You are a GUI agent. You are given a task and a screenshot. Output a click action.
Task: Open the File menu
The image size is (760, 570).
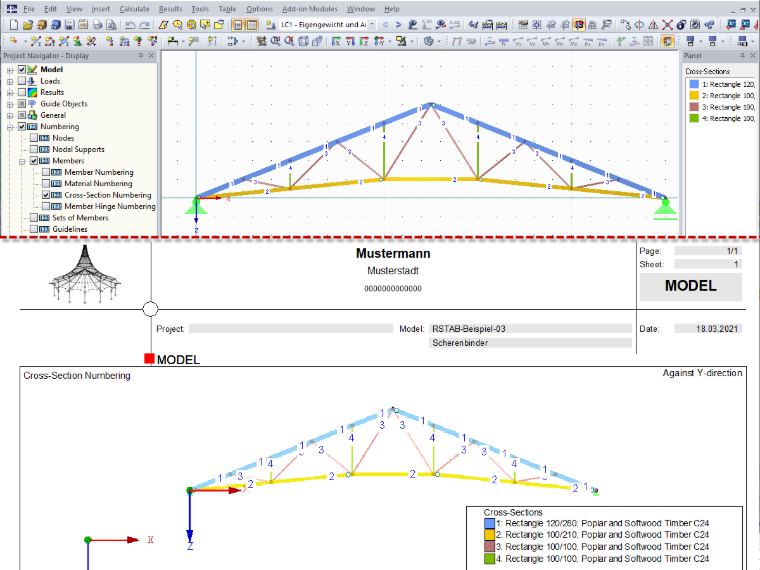29,9
